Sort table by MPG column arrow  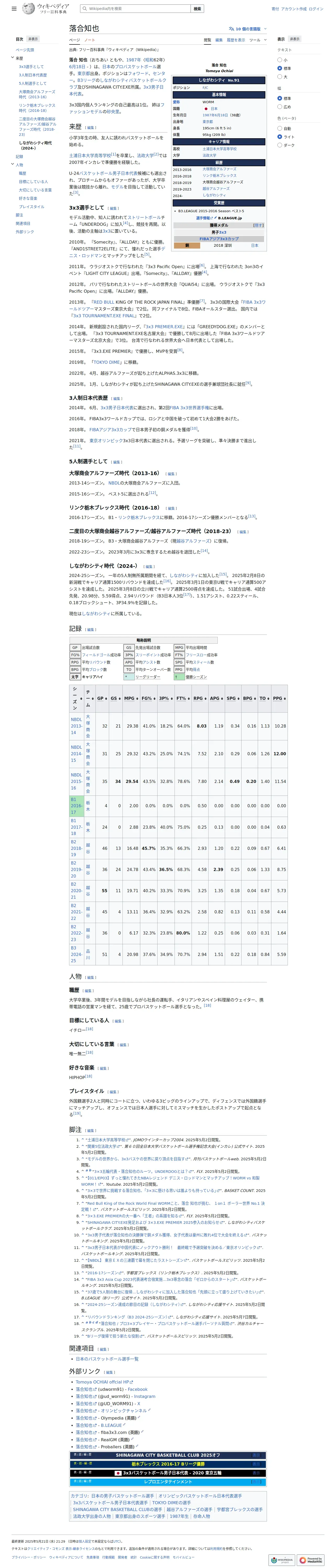coord(137,698)
